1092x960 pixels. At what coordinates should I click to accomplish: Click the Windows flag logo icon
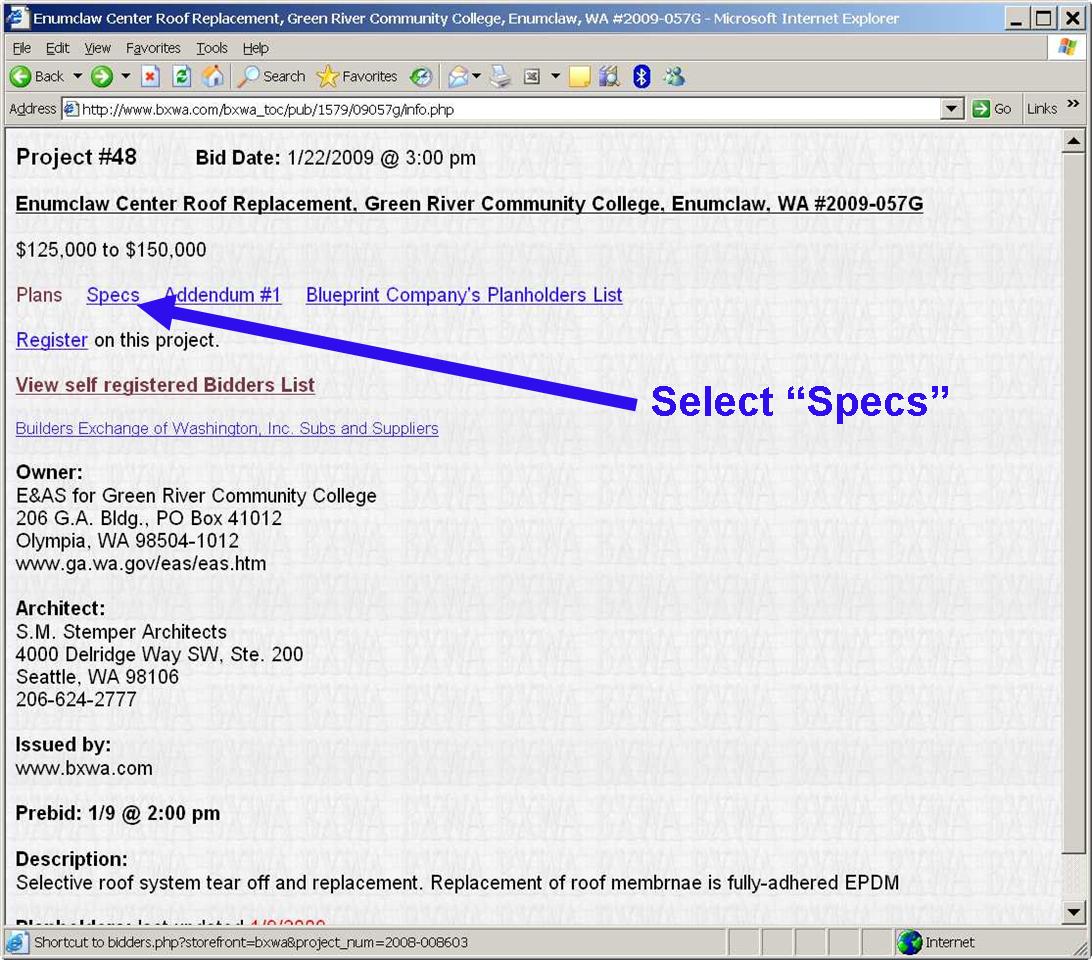(1066, 47)
